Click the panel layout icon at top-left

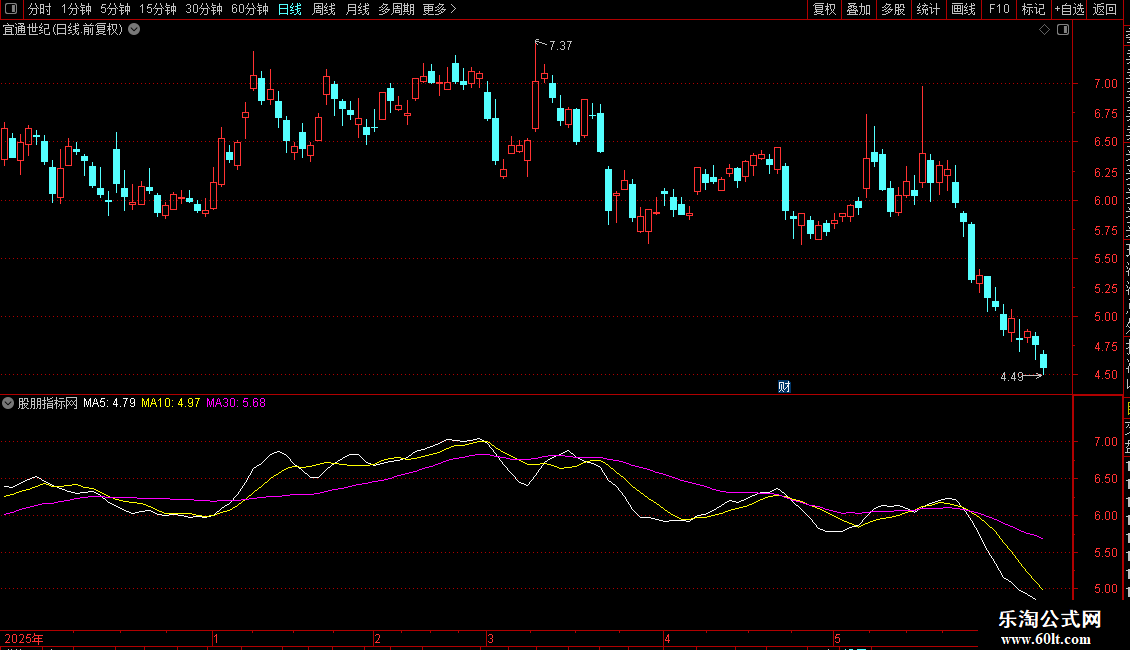pos(11,9)
